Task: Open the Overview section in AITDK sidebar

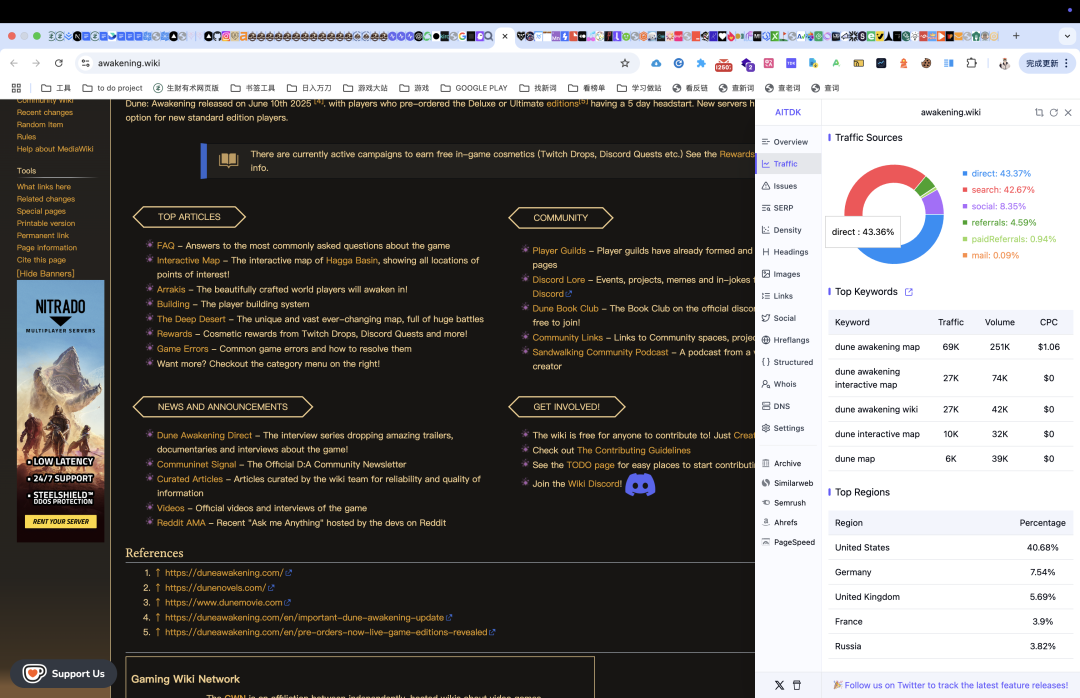Action: click(785, 142)
